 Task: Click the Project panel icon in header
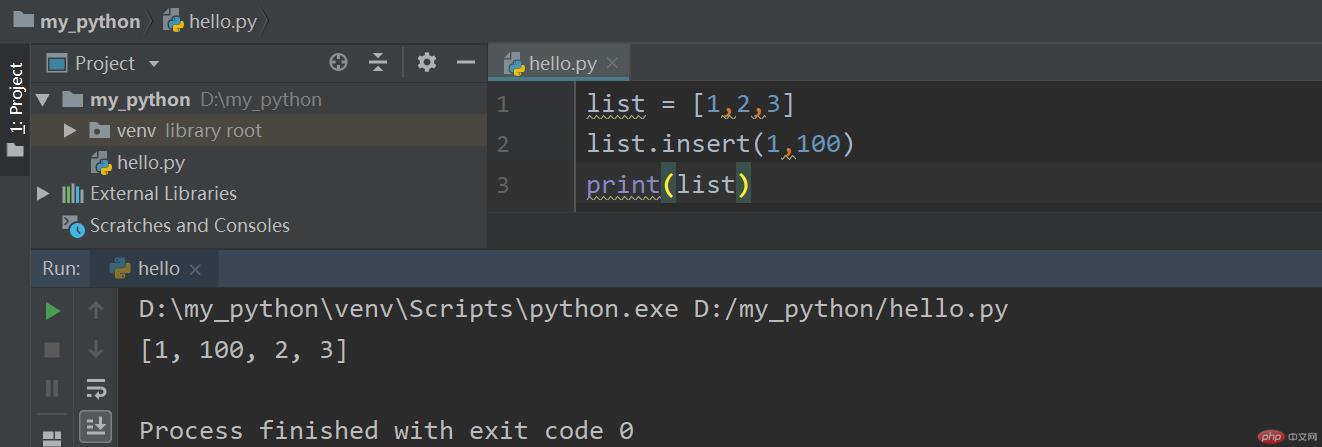(x=57, y=63)
